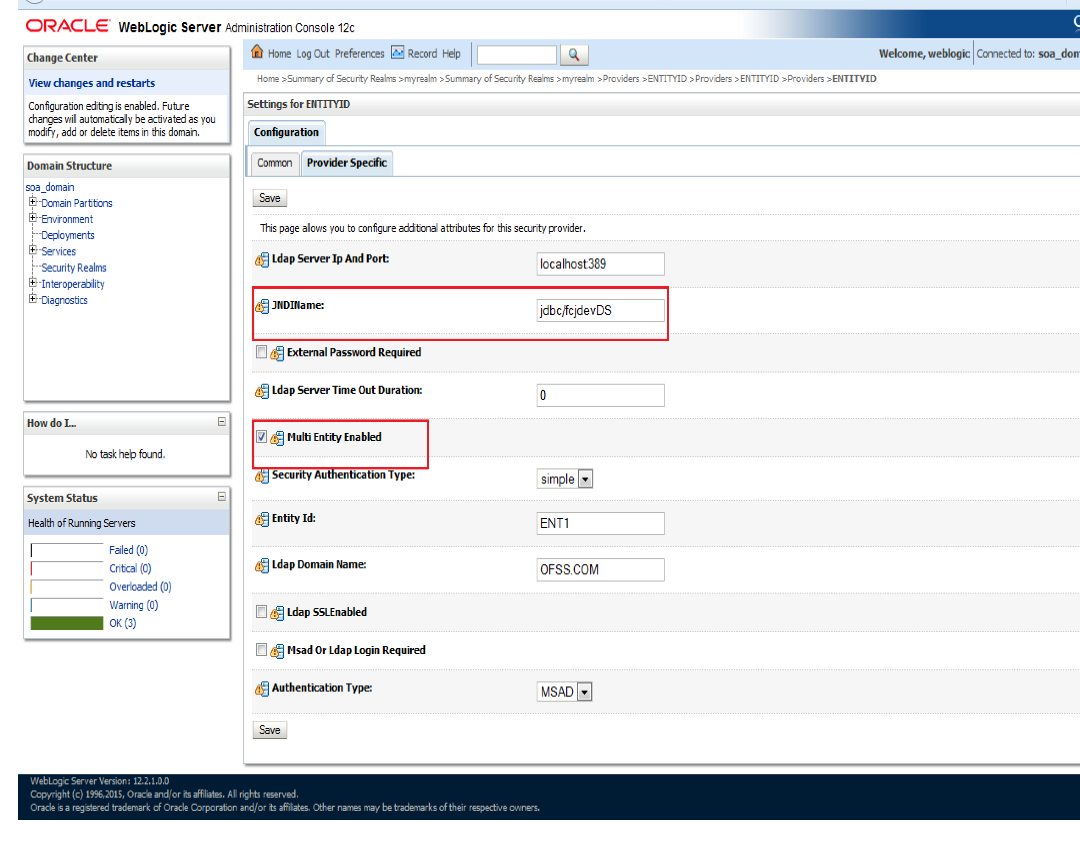This screenshot has width=1080, height=845.
Task: Expand Domain Partitions tree node
Action: click(32, 202)
